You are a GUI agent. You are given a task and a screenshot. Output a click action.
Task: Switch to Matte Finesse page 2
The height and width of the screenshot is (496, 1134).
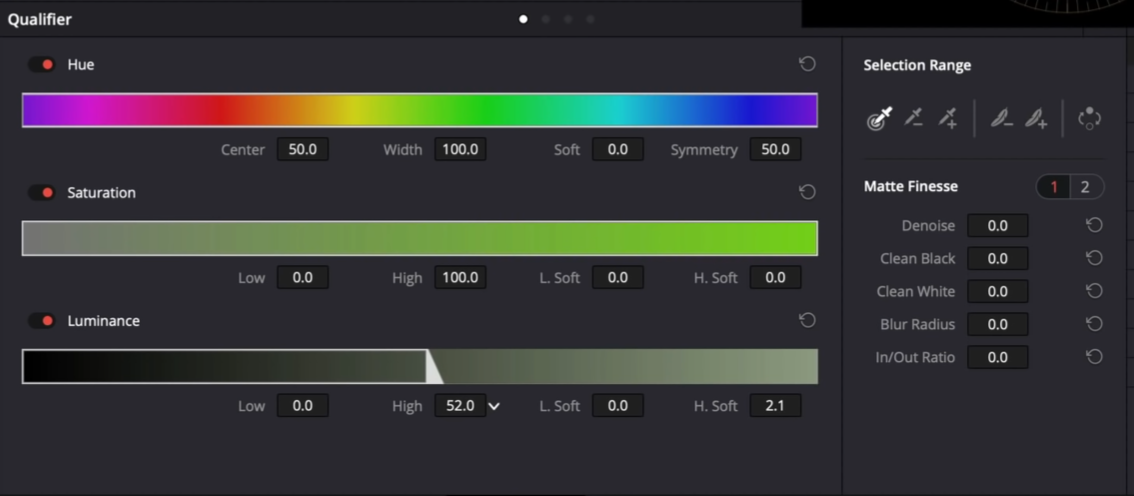pyautogui.click(x=1085, y=187)
